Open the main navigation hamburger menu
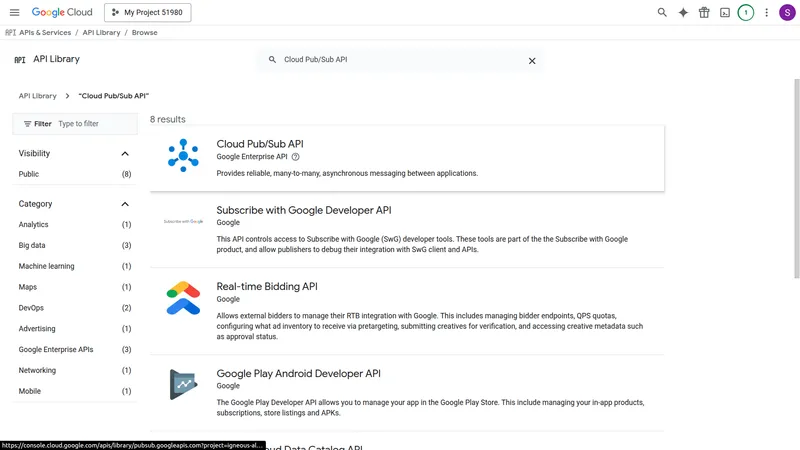 pyautogui.click(x=14, y=12)
